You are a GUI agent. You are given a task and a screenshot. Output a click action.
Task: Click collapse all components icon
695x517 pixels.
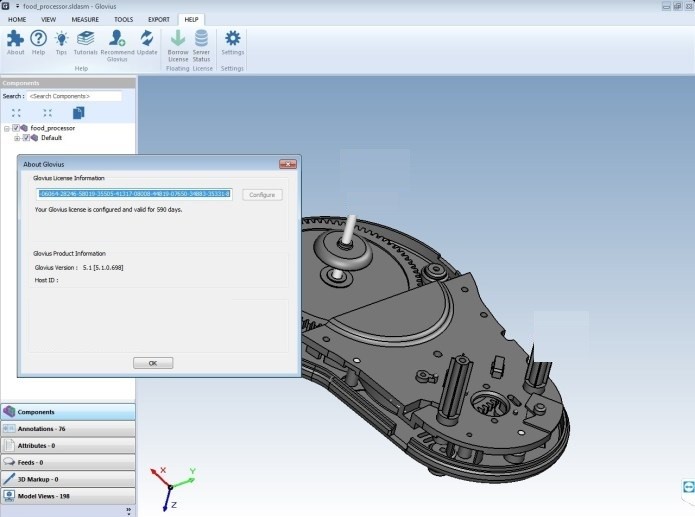coord(47,113)
